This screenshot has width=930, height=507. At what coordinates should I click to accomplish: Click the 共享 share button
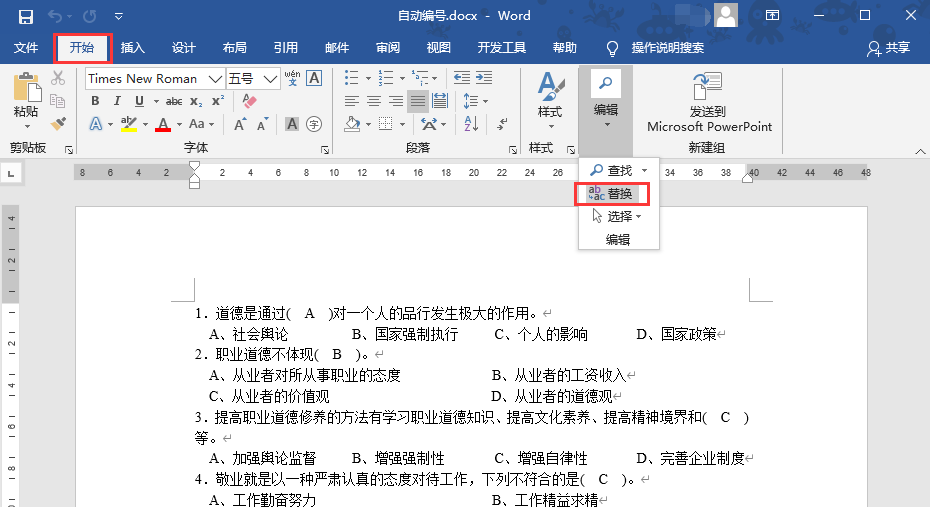click(888, 47)
